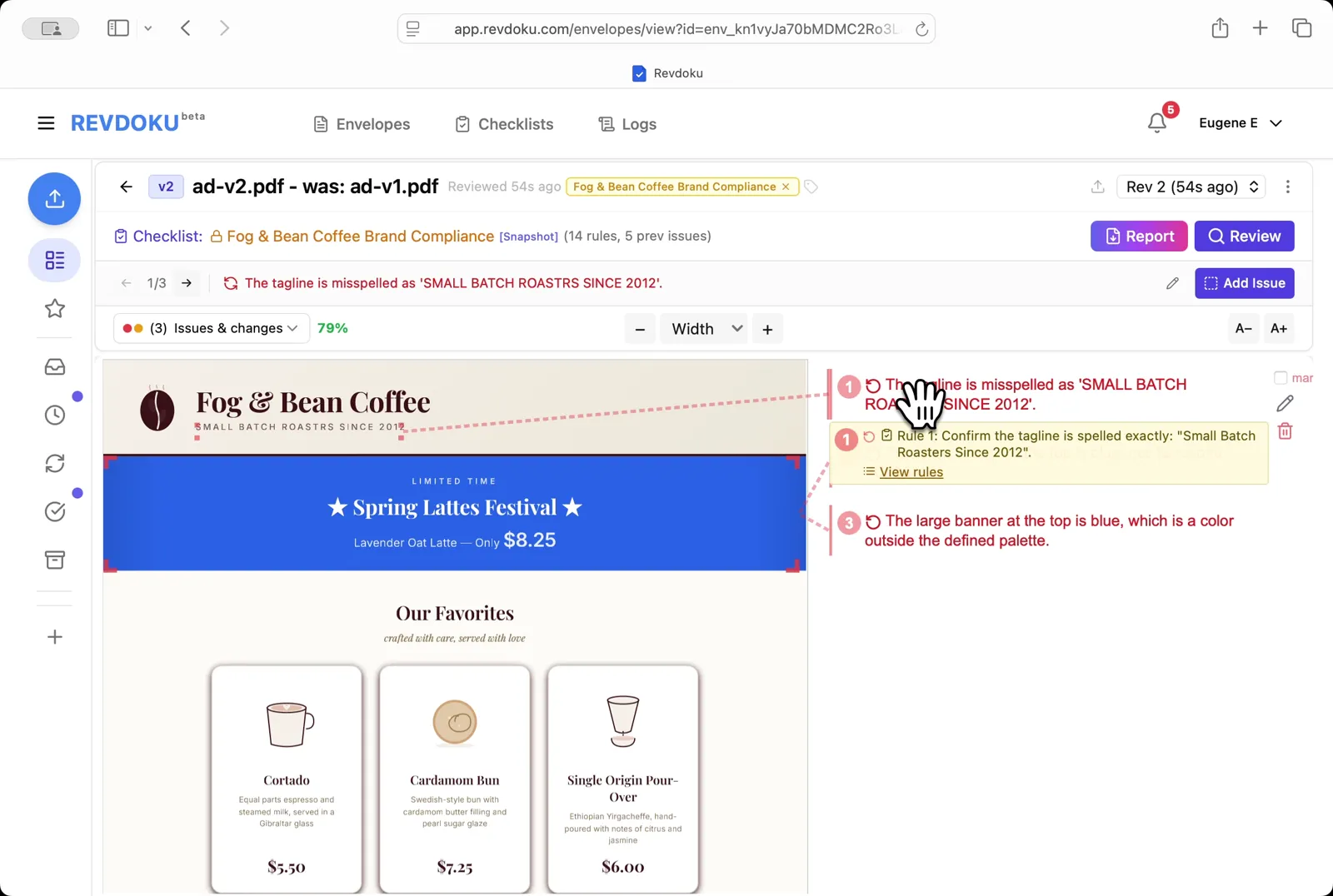The image size is (1333, 896).
Task: Open the inbox sidebar icon
Action: (x=55, y=367)
